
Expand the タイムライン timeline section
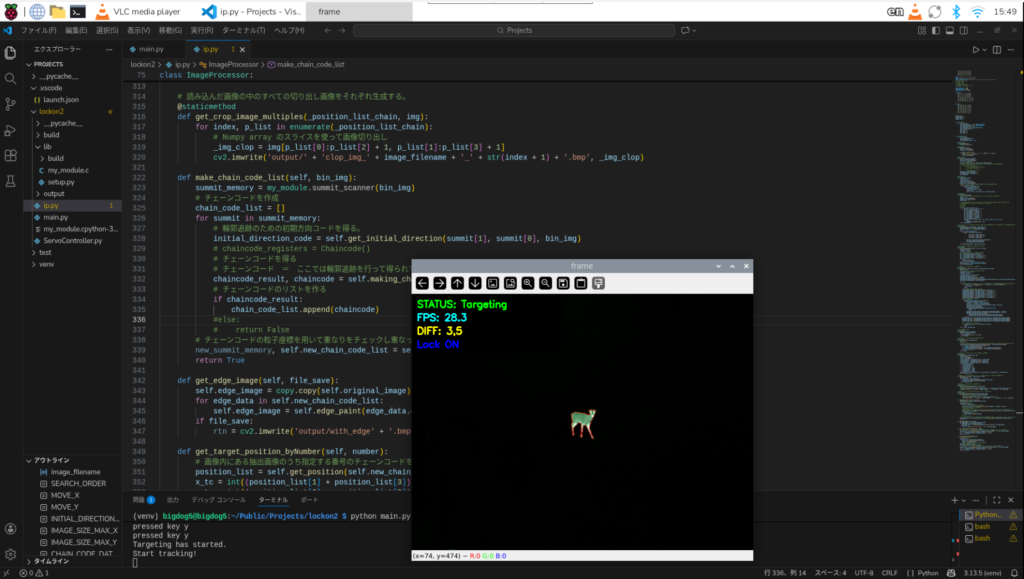tap(52, 561)
